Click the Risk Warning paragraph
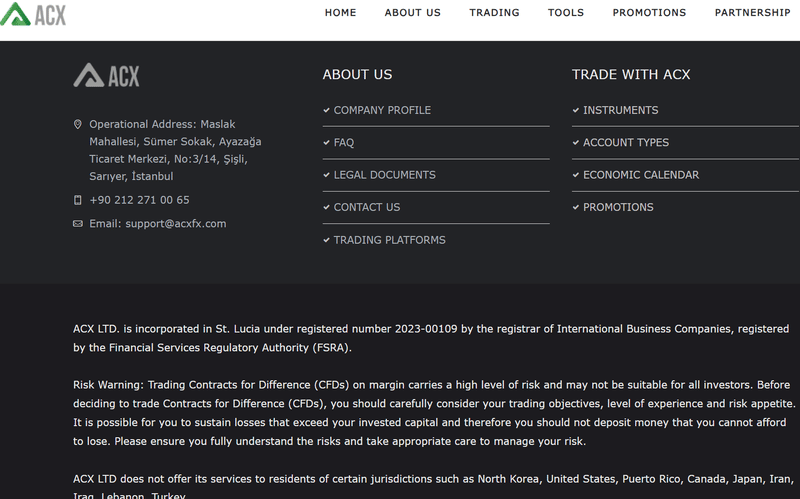Viewport: 800px width, 499px height. (434, 413)
